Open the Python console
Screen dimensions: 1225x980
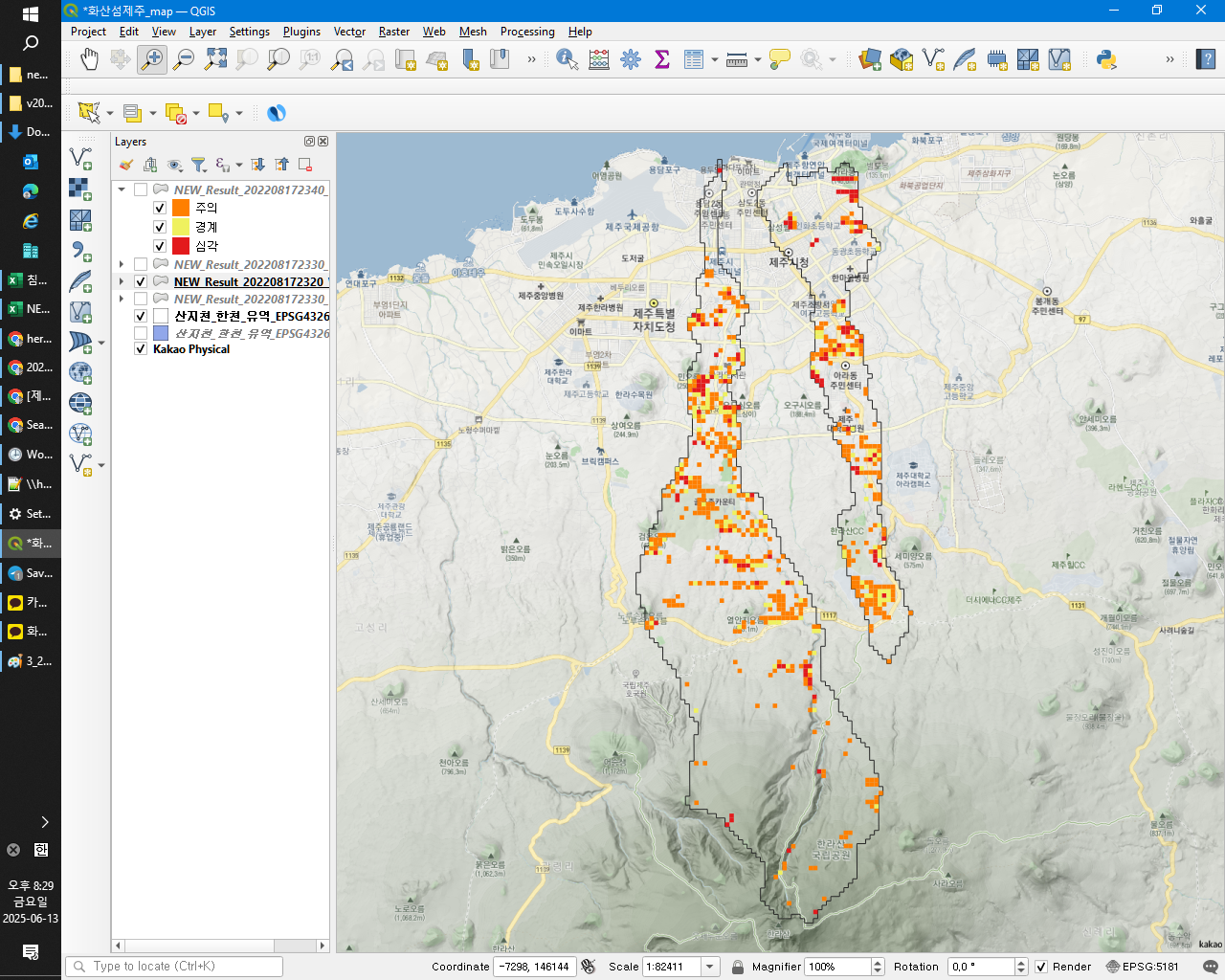point(1106,60)
